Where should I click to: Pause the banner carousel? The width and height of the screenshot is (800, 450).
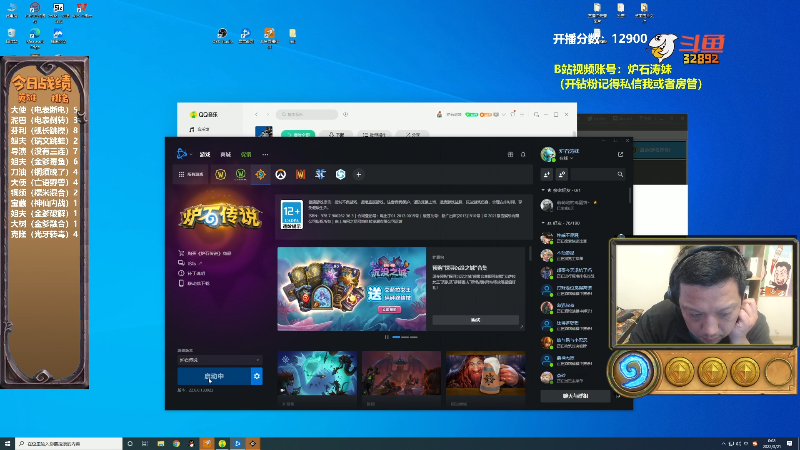tap(387, 337)
